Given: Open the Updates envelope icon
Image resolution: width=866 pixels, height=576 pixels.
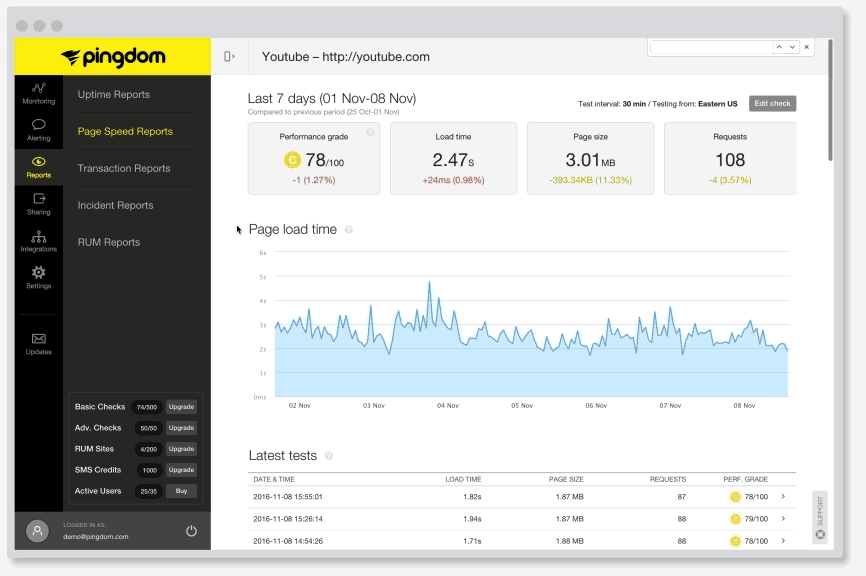Looking at the screenshot, I should pos(39,339).
